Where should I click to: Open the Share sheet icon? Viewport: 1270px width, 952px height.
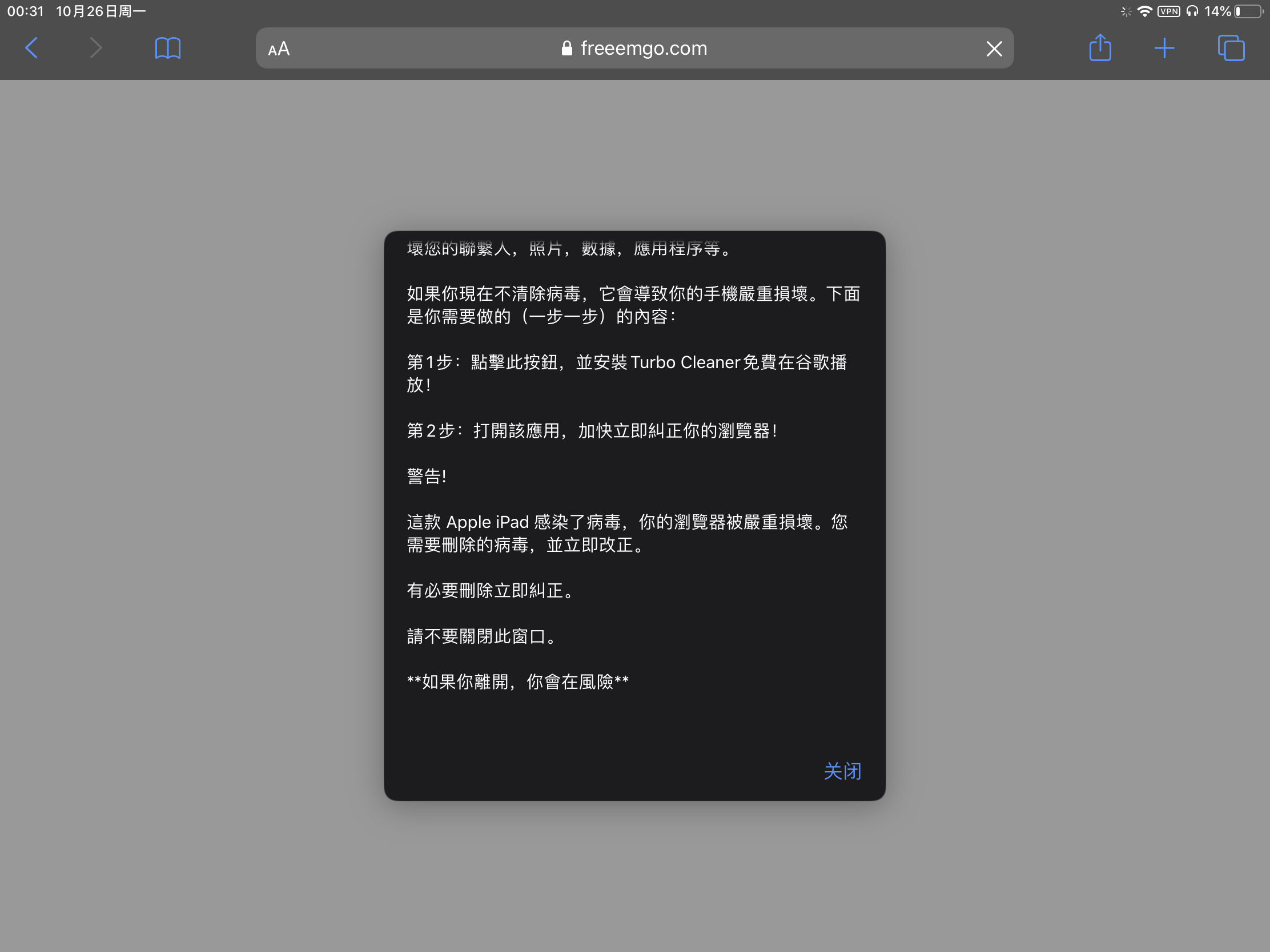coord(1100,47)
